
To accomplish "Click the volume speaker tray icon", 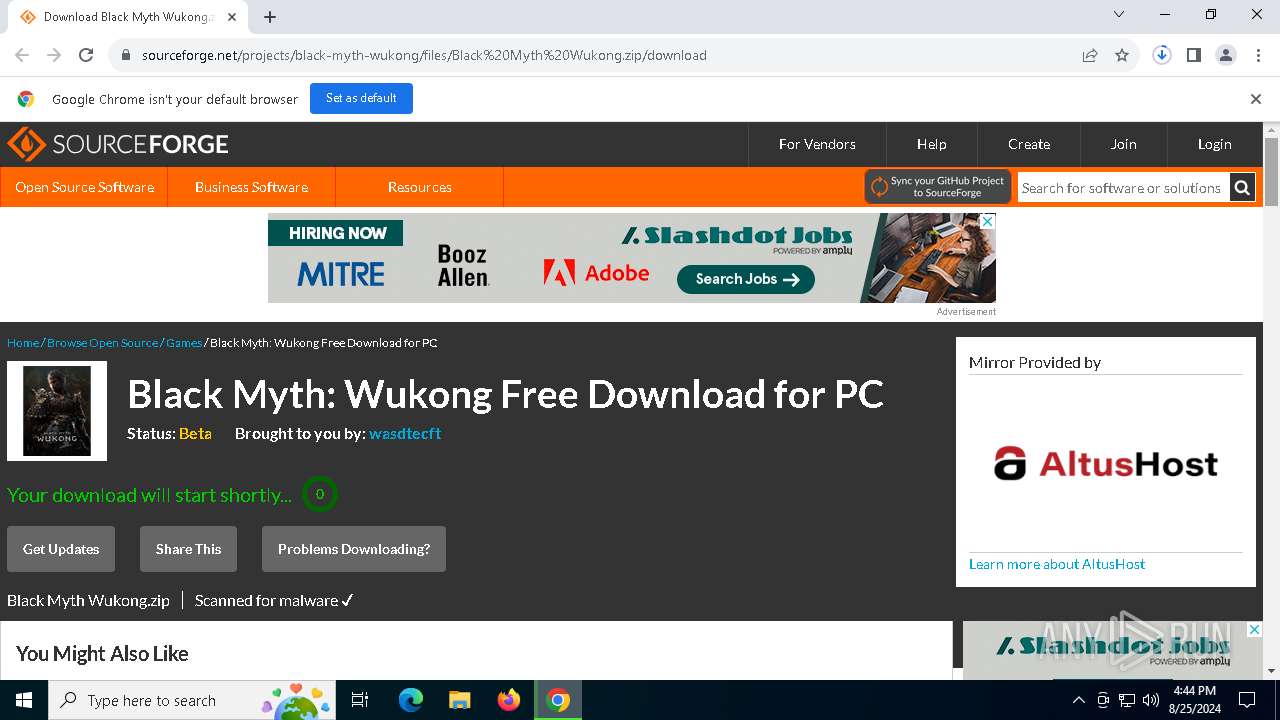I will tap(1151, 700).
